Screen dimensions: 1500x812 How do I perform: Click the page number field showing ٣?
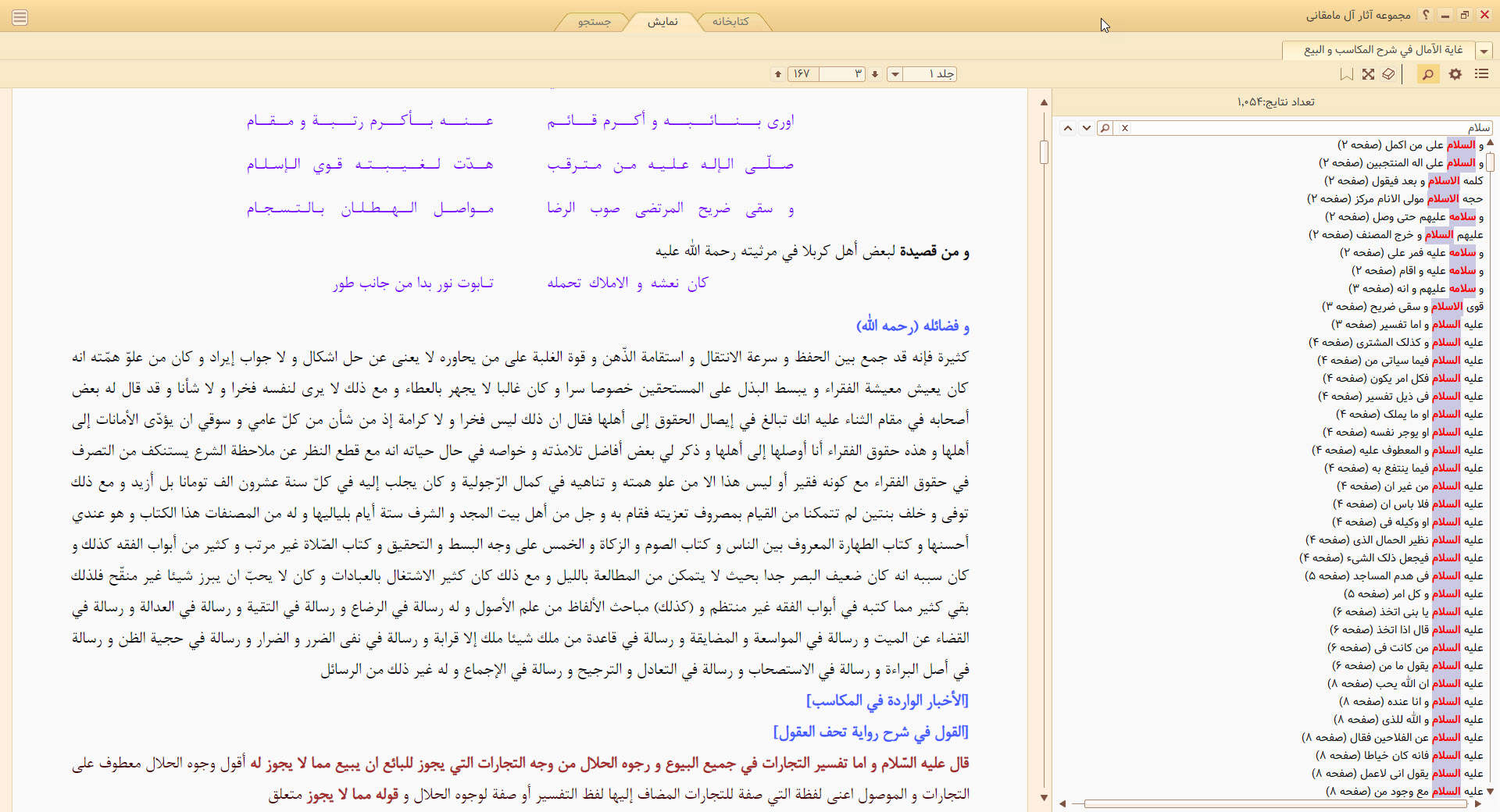(x=842, y=74)
